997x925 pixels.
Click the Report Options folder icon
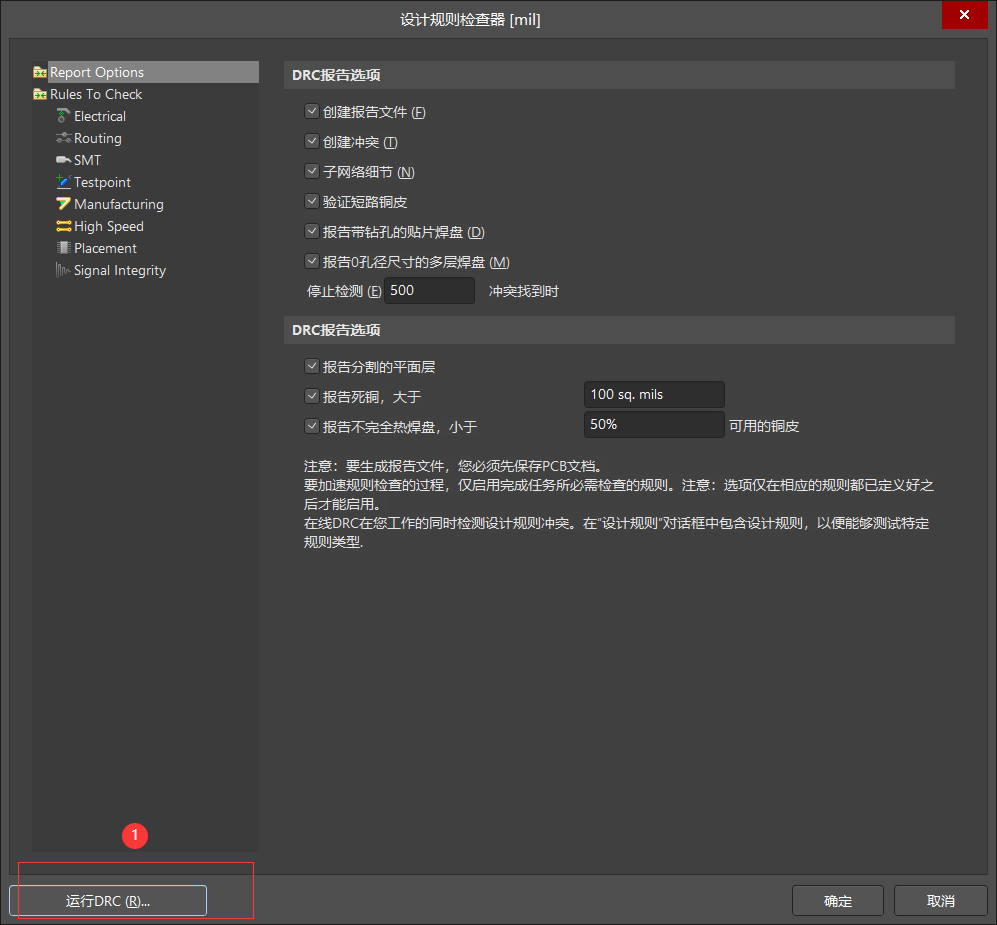[40, 72]
